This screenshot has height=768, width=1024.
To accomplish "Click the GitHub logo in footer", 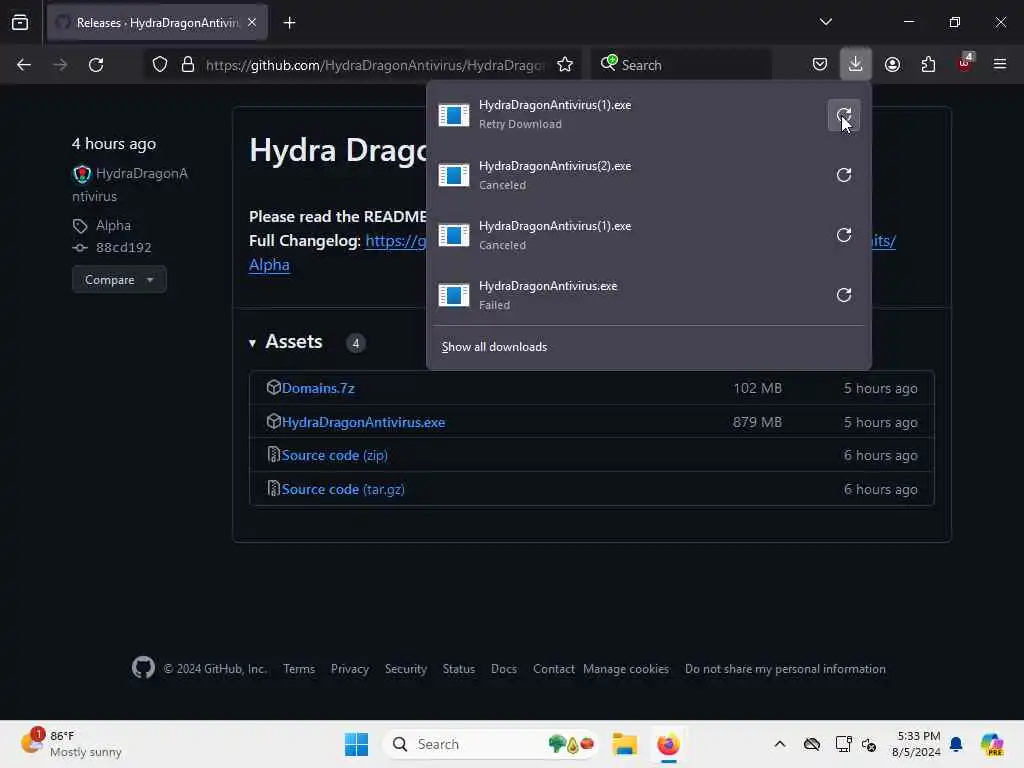I will click(x=143, y=668).
